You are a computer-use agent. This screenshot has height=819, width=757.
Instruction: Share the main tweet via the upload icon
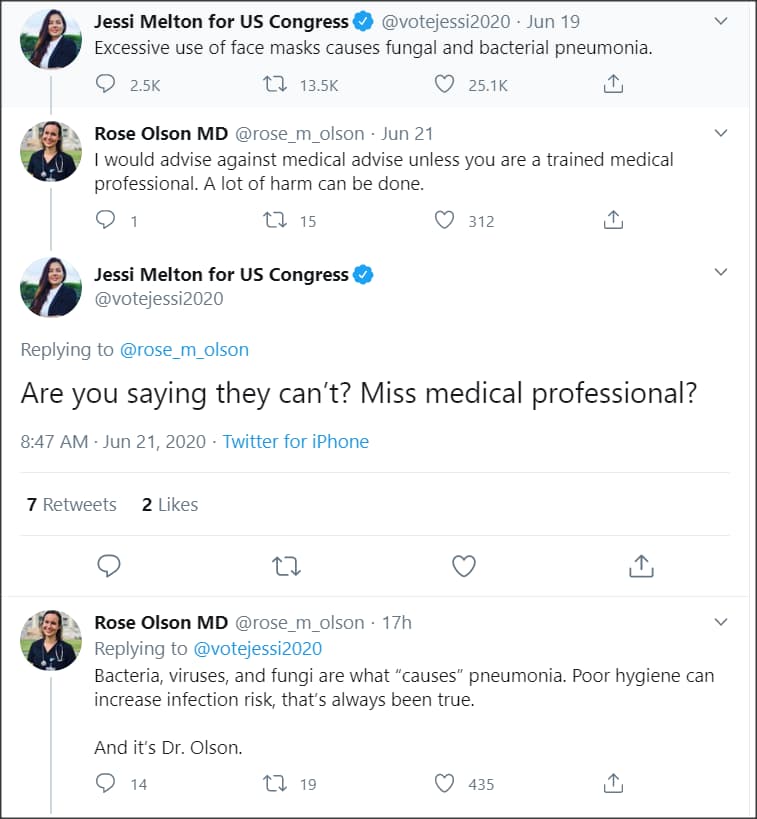(641, 567)
